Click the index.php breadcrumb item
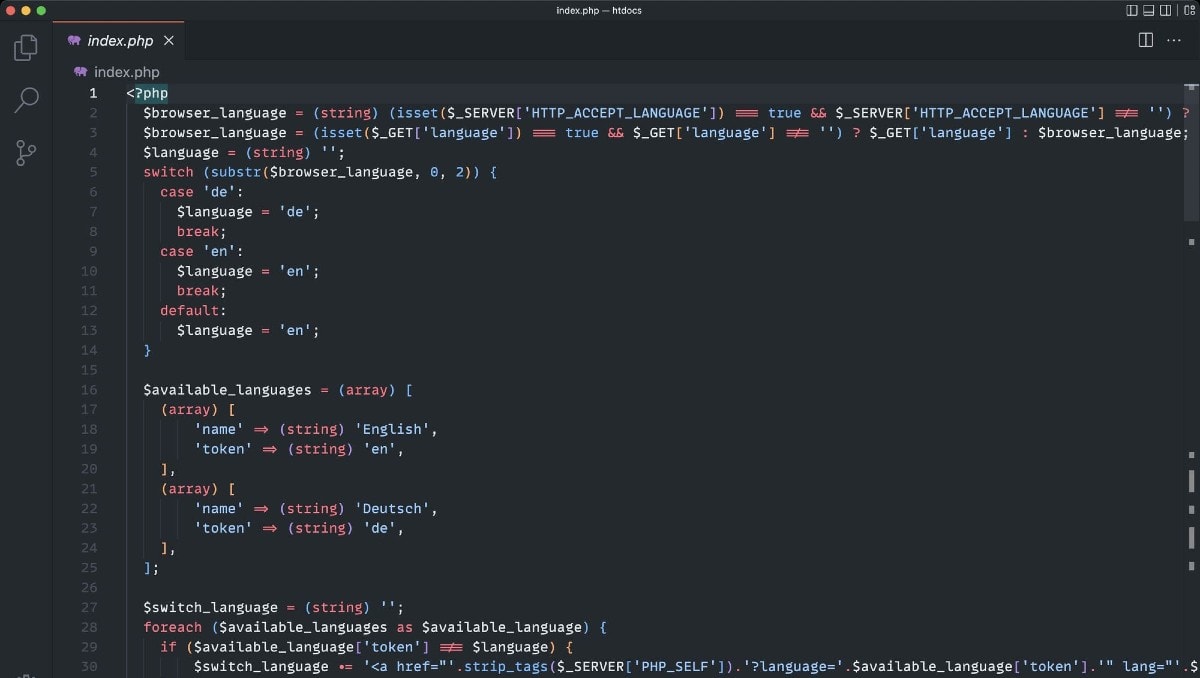Image resolution: width=1200 pixels, height=678 pixels. point(126,72)
